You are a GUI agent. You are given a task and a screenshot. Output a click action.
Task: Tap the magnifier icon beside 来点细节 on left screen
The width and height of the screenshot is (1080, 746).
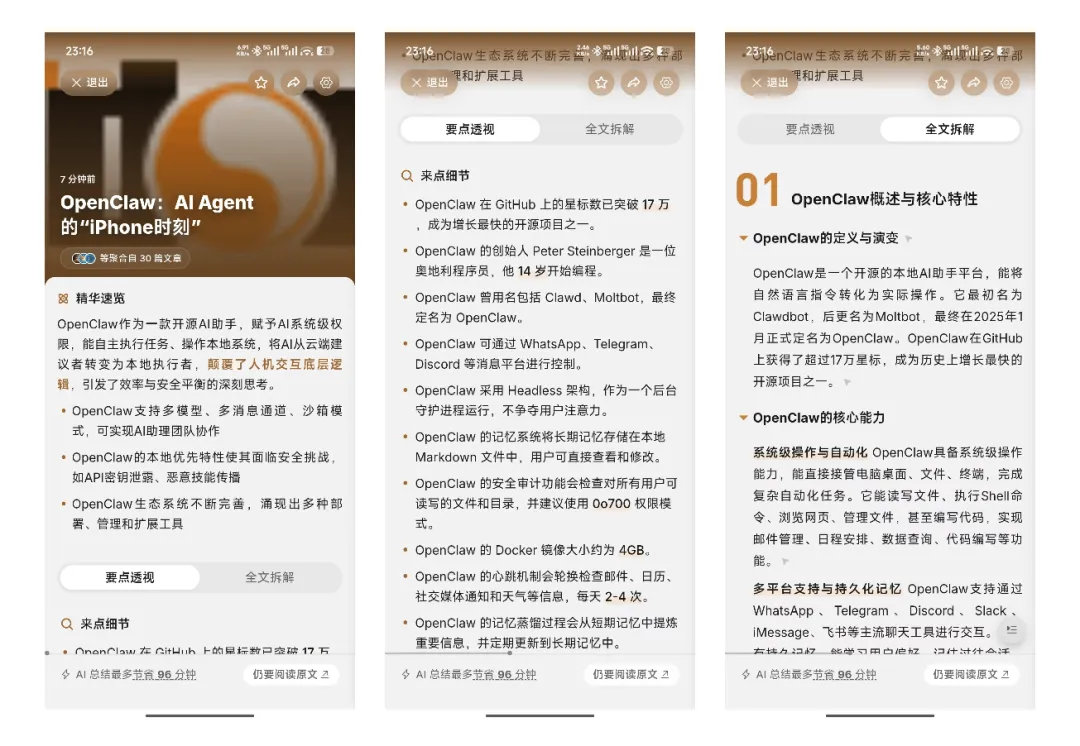click(67, 624)
